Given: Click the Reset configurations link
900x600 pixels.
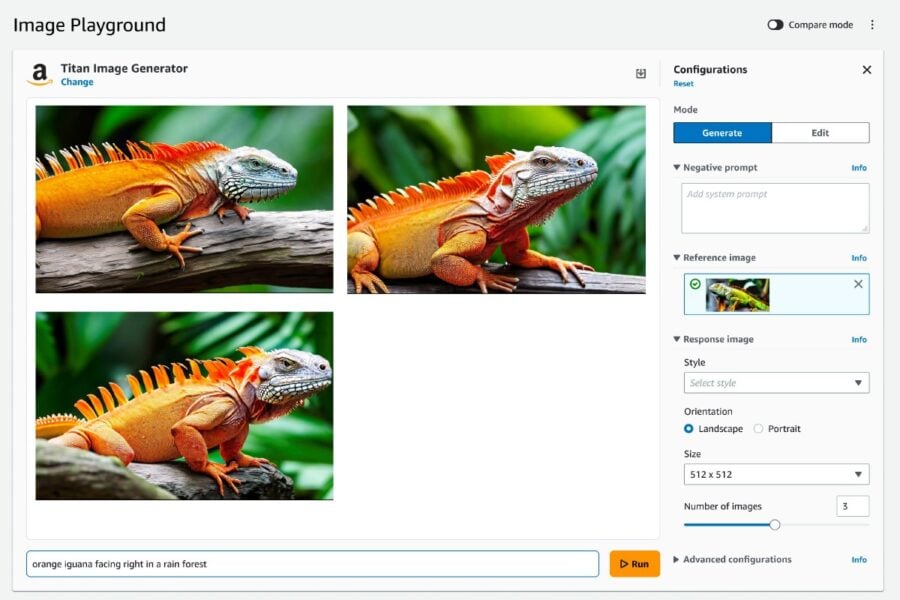Looking at the screenshot, I should click(x=683, y=84).
